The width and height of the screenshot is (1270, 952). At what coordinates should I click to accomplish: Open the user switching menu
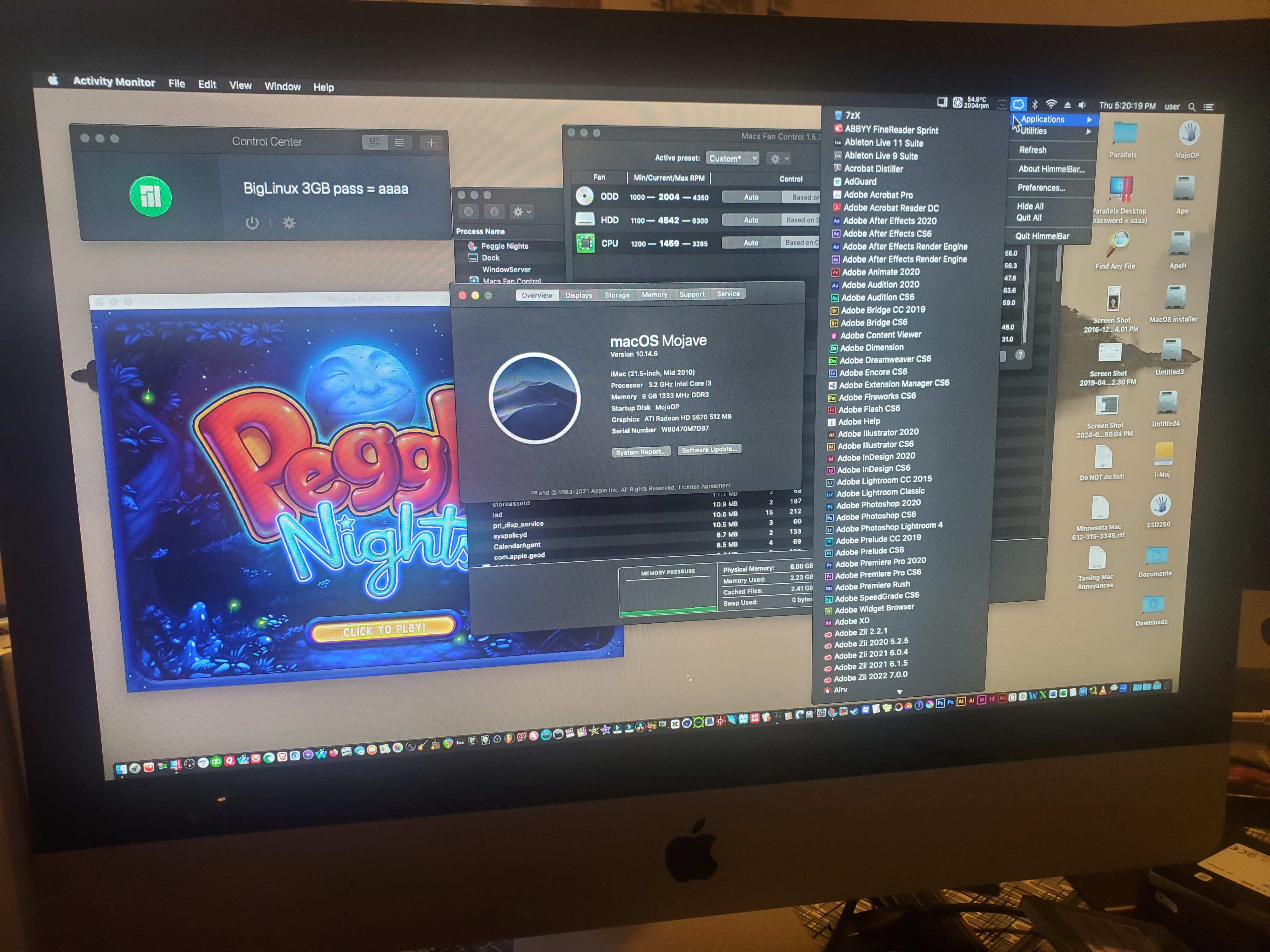1172,107
